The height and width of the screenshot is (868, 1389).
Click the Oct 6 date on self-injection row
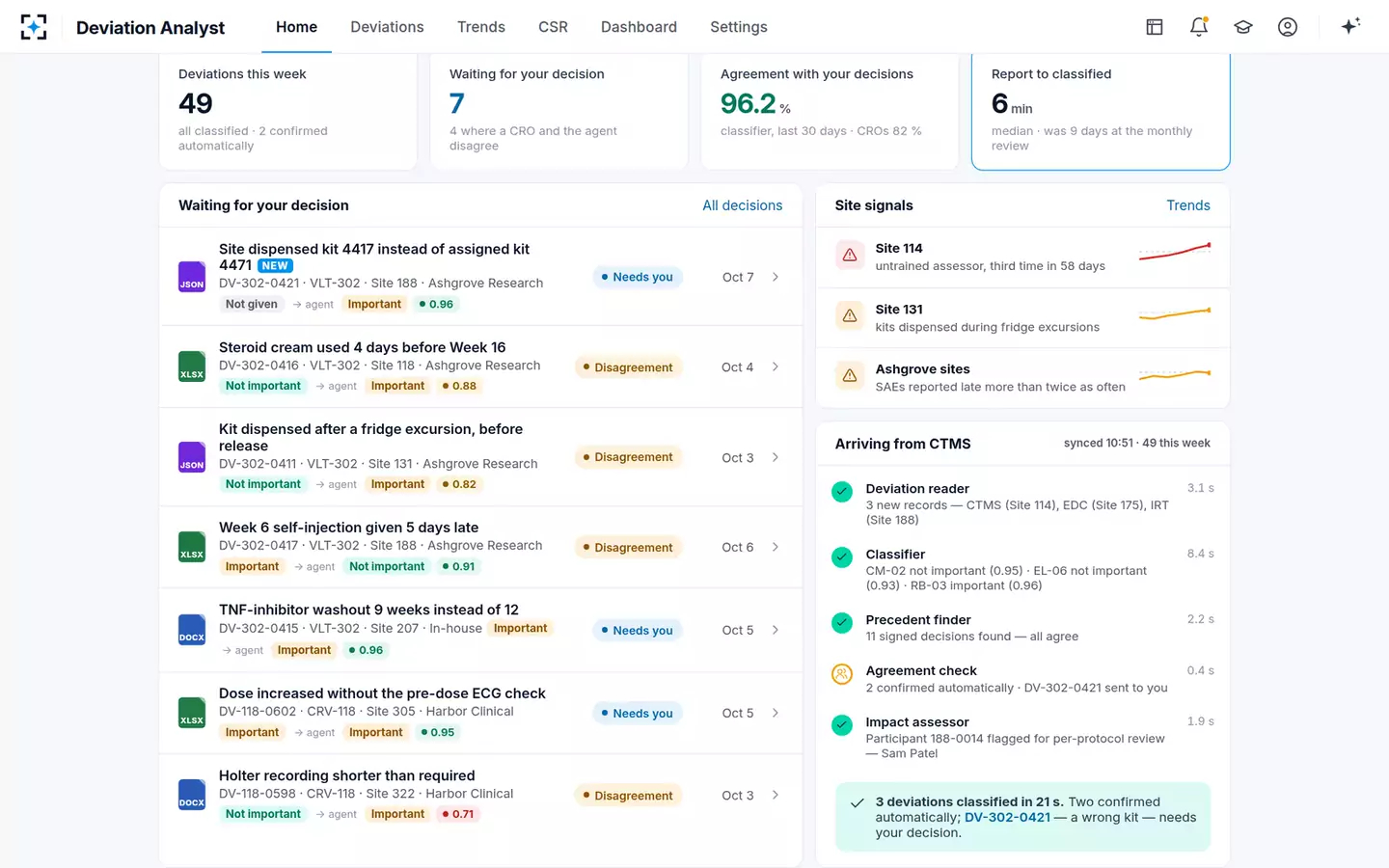738,547
